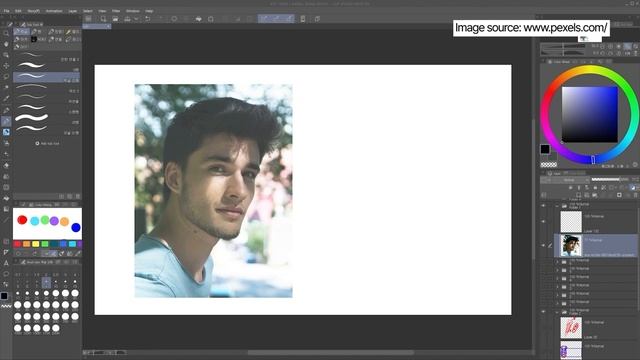Select the portrait photo layer thumbnail
The width and height of the screenshot is (640, 360).
(x=571, y=245)
